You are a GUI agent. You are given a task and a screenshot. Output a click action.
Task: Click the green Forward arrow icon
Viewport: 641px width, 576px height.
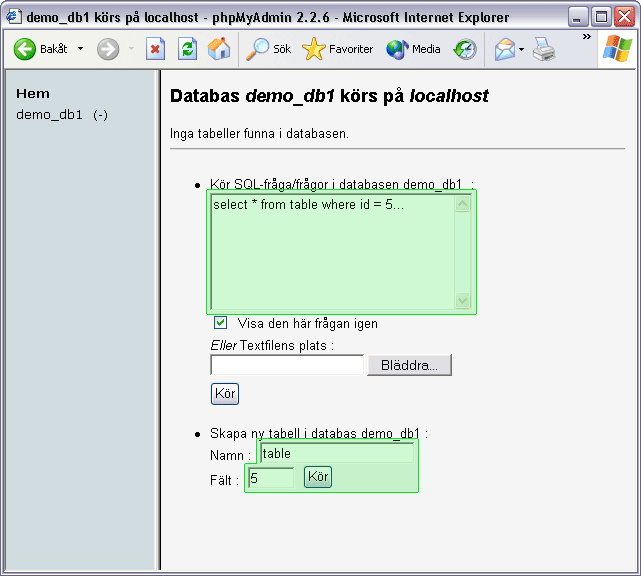pyautogui.click(x=108, y=49)
